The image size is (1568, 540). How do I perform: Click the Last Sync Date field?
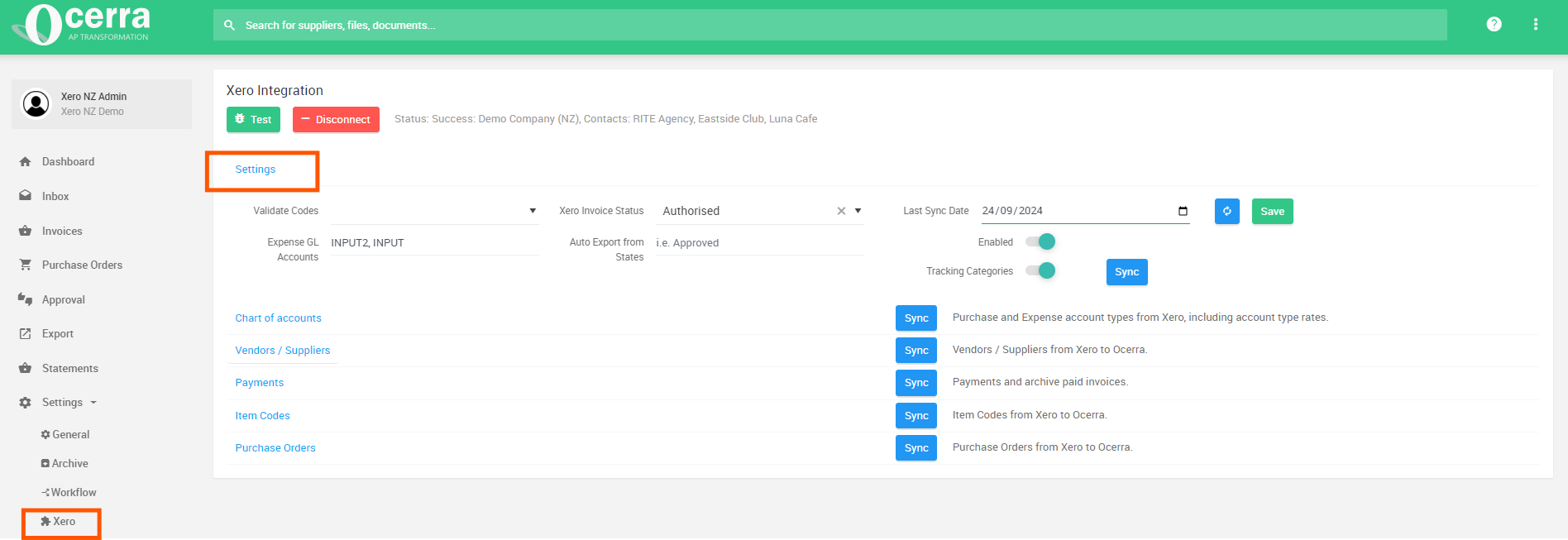(x=1085, y=211)
